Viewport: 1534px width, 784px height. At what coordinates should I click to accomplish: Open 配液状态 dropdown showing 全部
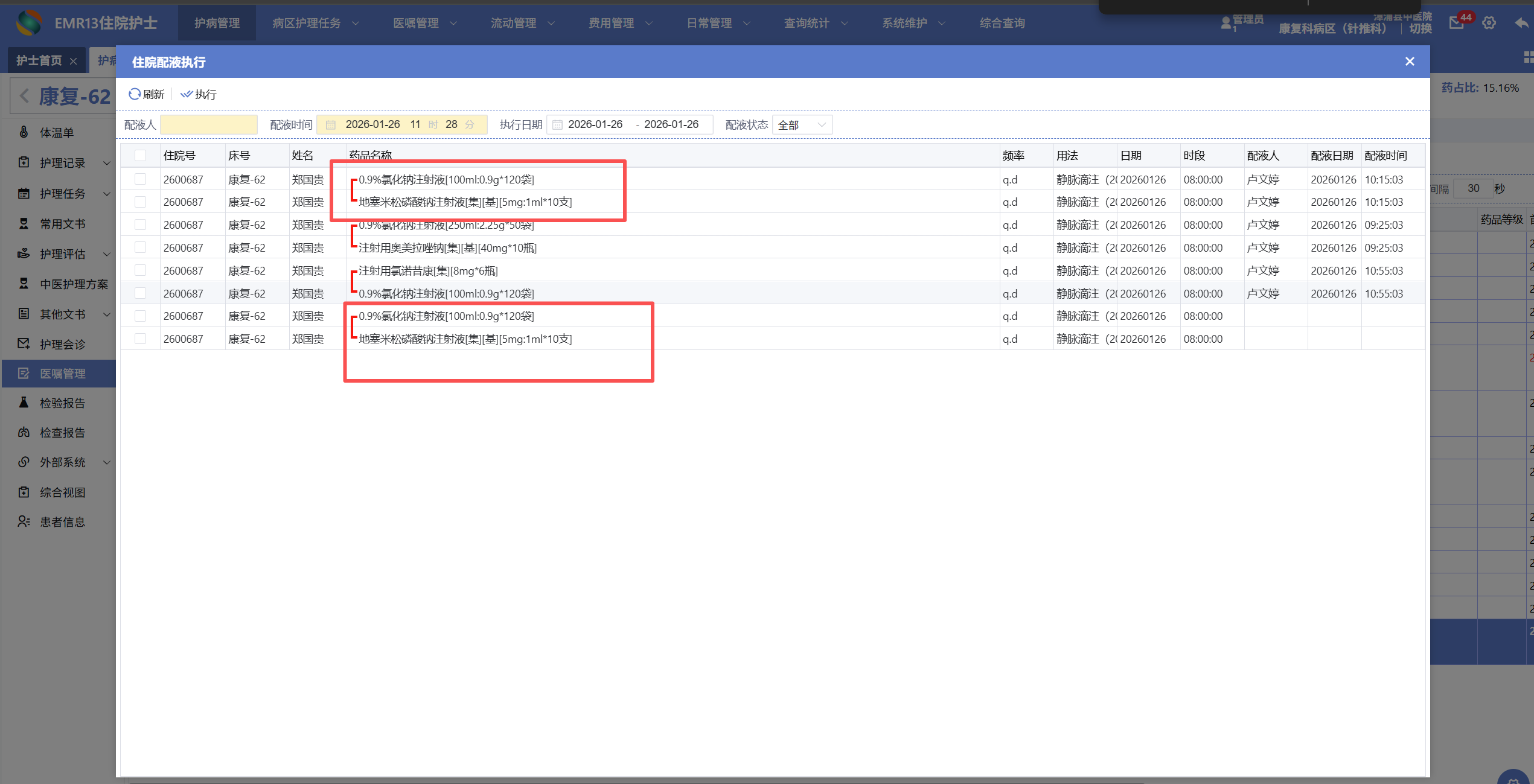pyautogui.click(x=802, y=125)
